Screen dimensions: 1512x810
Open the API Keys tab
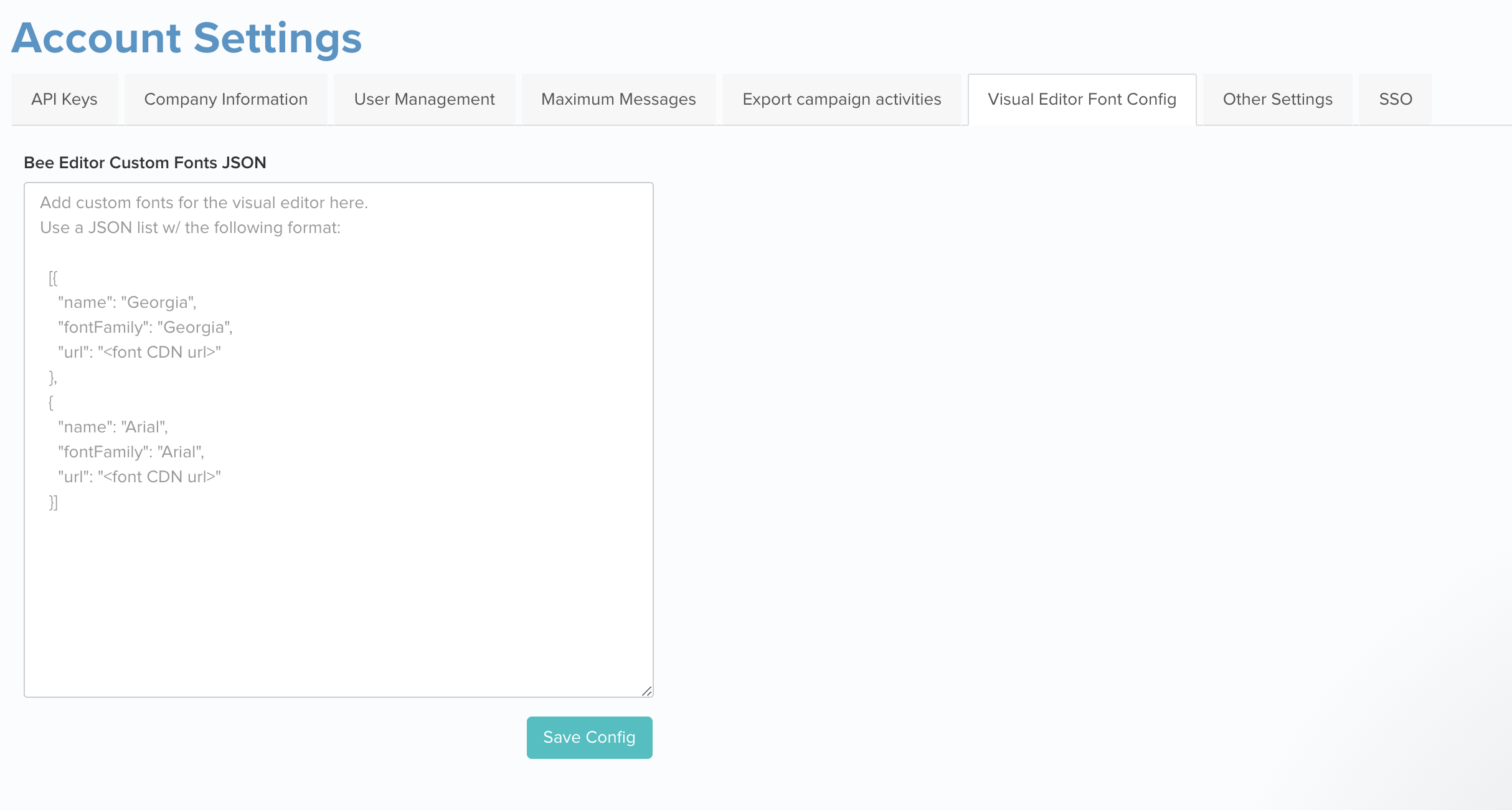point(65,100)
